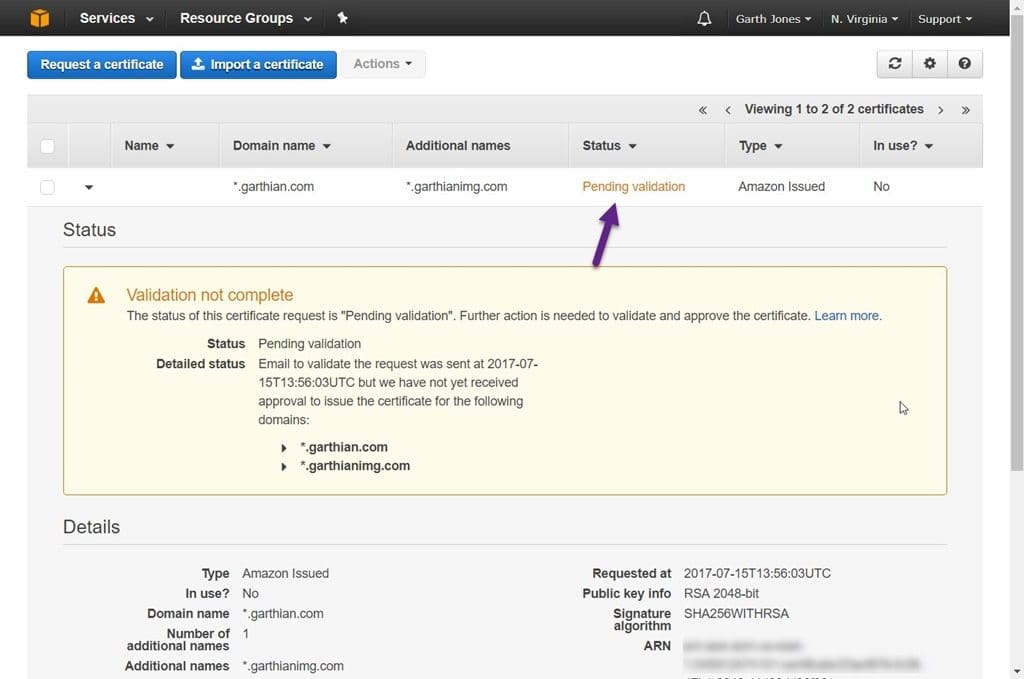Go to previous page of certificates
This screenshot has height=679, width=1024.
pyautogui.click(x=728, y=110)
